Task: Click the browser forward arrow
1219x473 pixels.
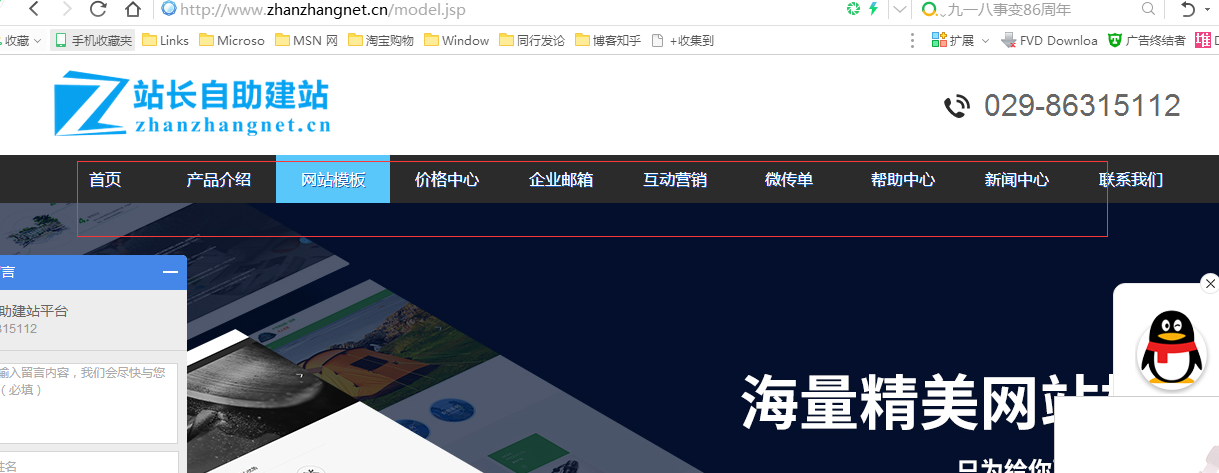Action: tap(66, 10)
